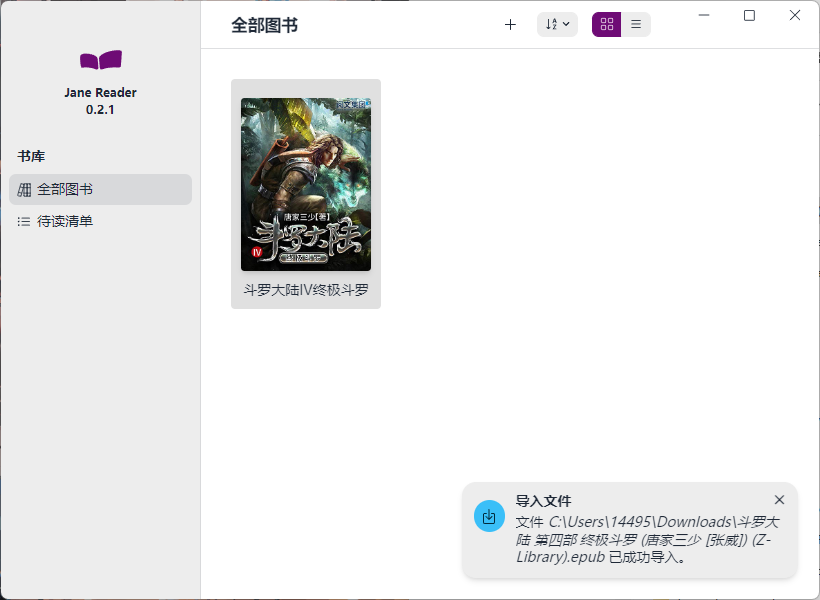Click the book title 斗罗大陆IV终极斗罗
This screenshot has height=600, width=820.
click(x=306, y=290)
